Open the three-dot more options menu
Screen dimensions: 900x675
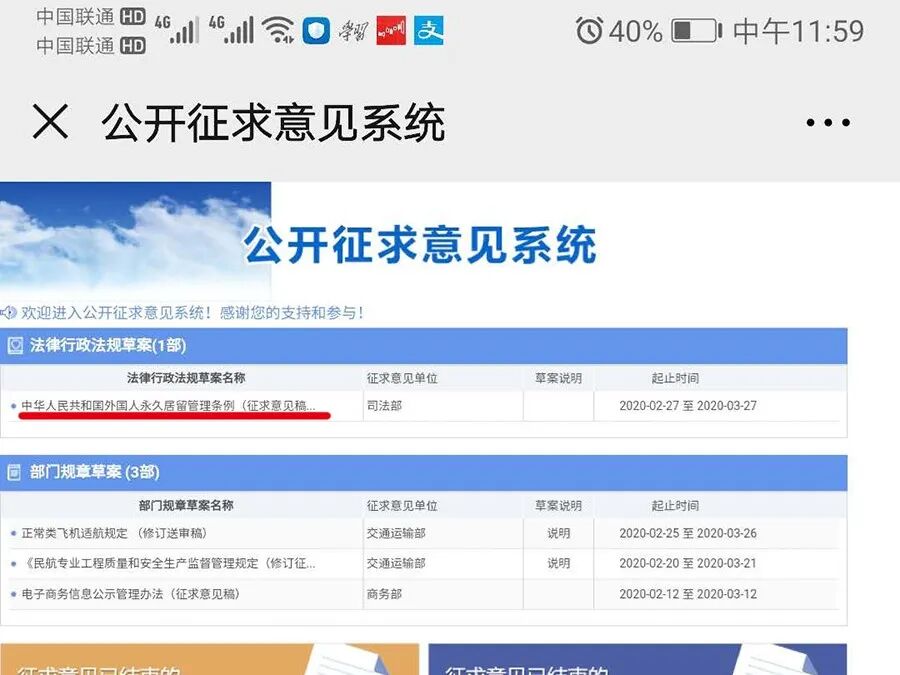pos(828,122)
